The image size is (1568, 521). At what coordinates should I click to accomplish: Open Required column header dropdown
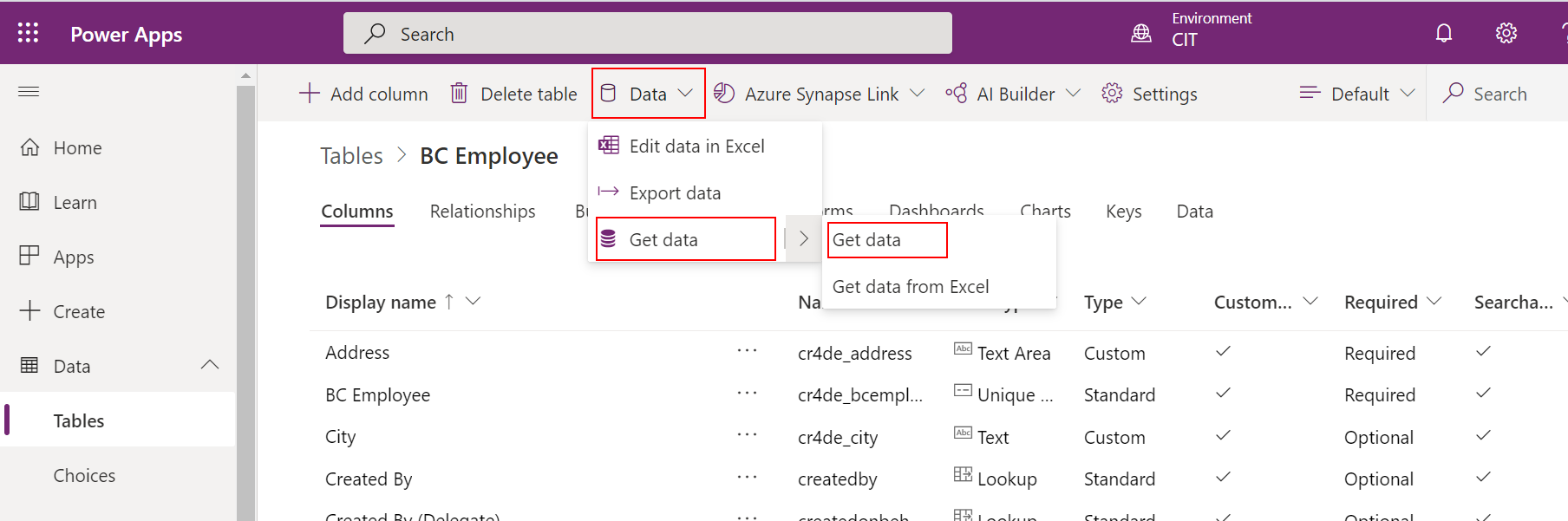point(1434,301)
